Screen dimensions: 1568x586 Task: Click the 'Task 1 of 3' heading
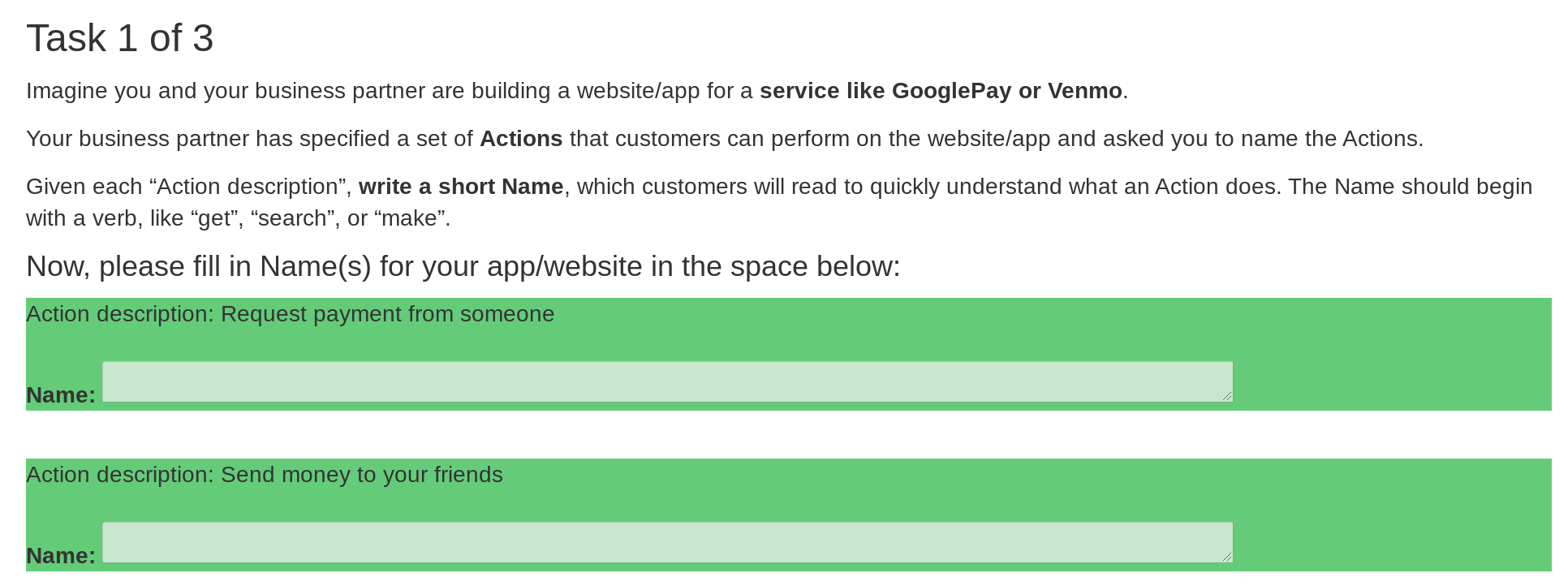120,38
